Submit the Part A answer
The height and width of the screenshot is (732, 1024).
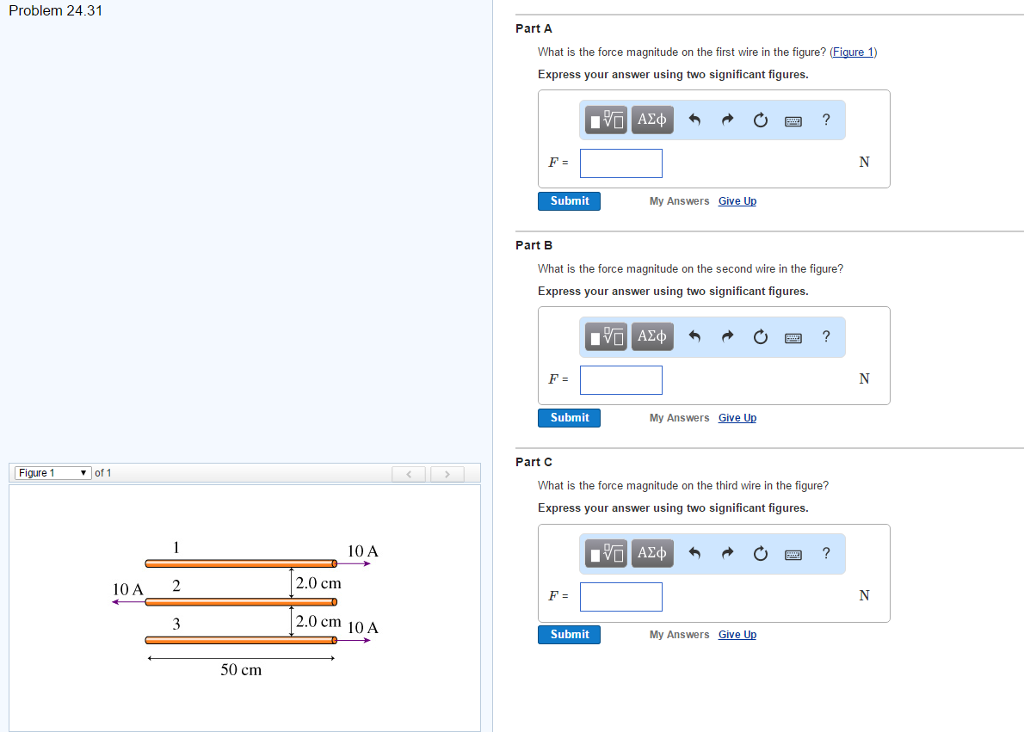tap(568, 200)
